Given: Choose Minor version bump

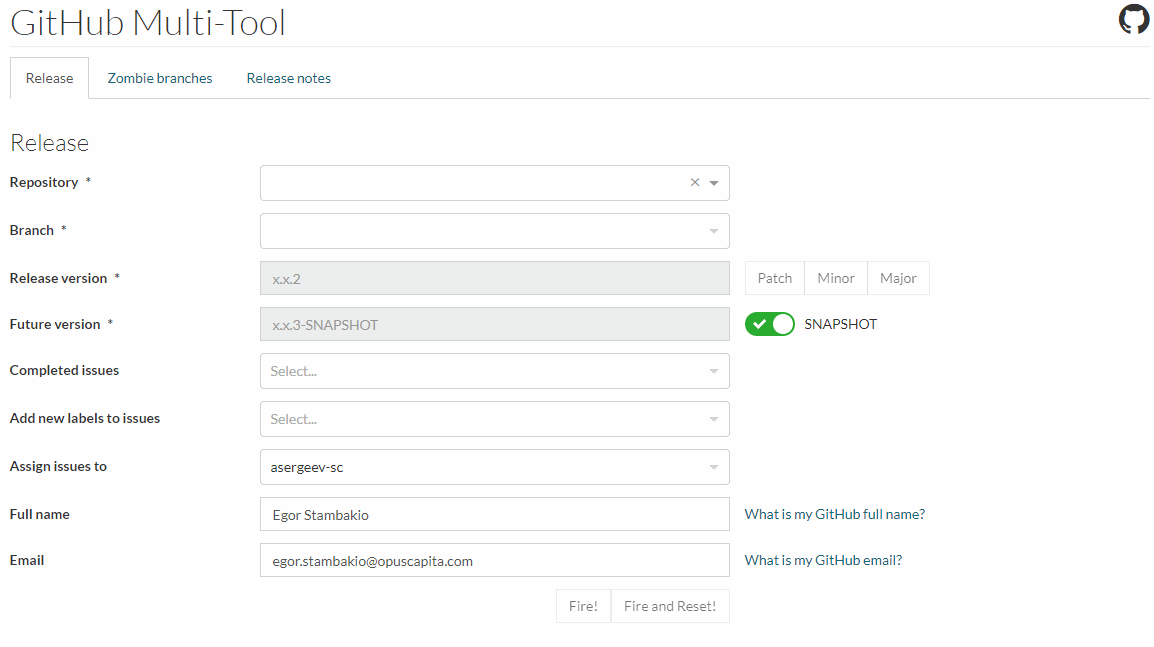Looking at the screenshot, I should (x=836, y=278).
